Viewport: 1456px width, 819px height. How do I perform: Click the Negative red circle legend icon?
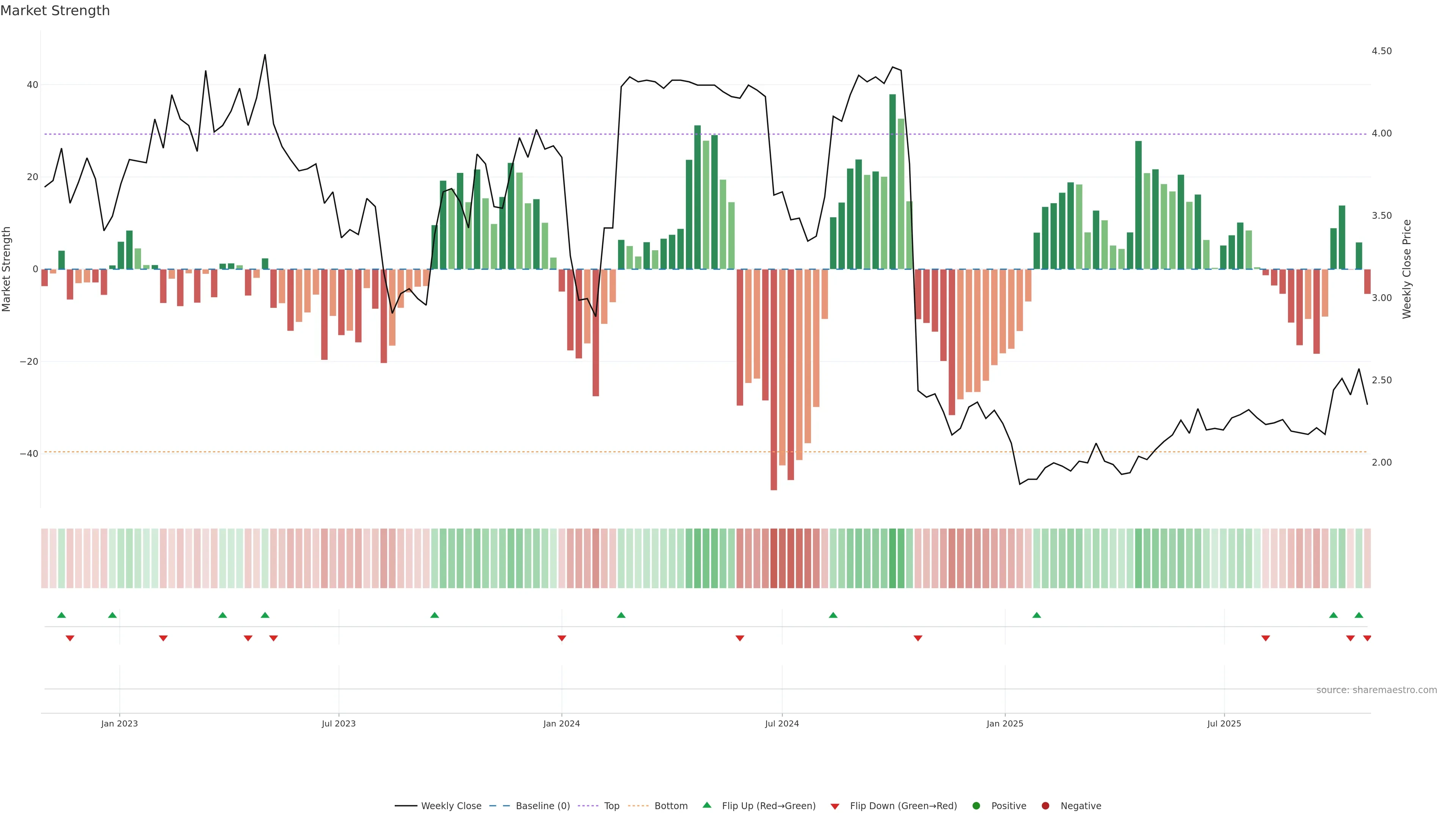click(1045, 806)
